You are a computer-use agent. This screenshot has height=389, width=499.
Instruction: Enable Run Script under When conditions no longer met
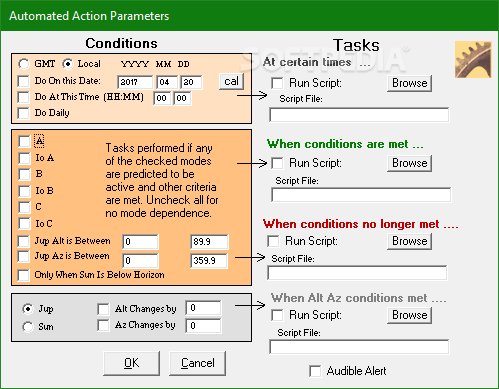tap(273, 241)
